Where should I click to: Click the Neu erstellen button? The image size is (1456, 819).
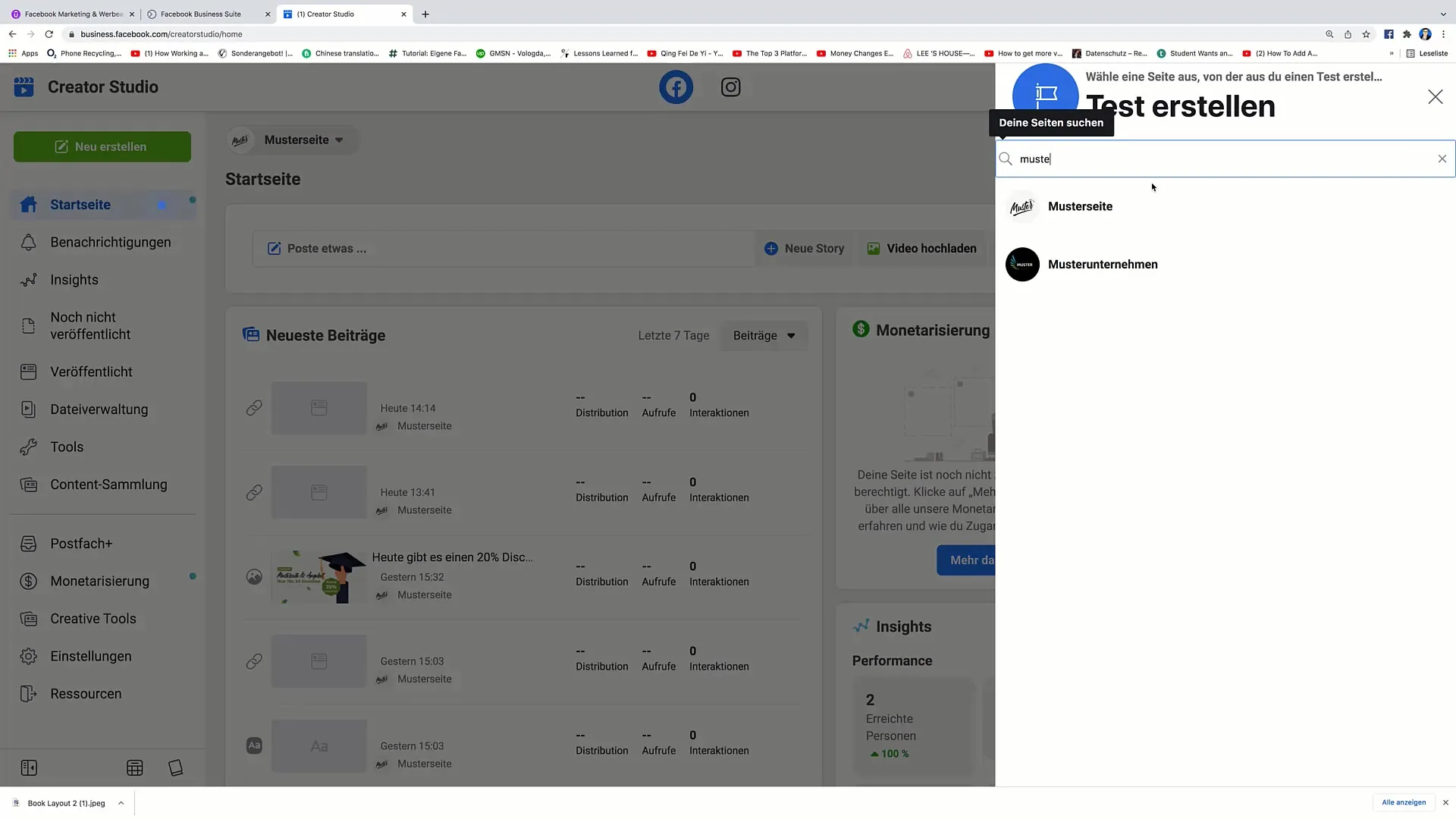click(102, 146)
